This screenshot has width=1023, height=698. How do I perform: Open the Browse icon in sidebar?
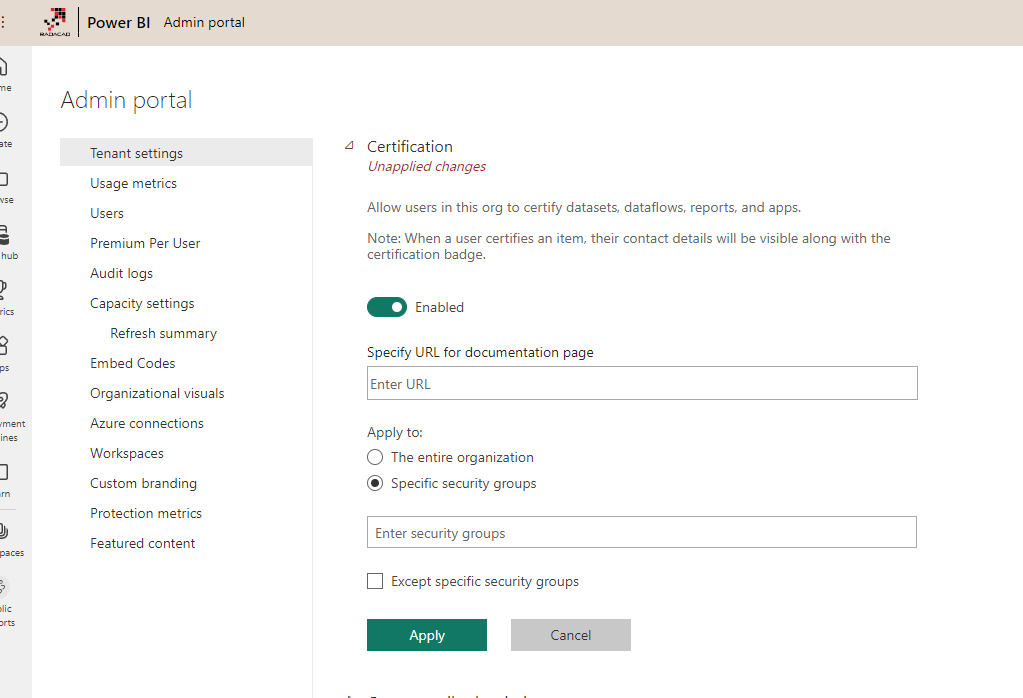[4, 180]
